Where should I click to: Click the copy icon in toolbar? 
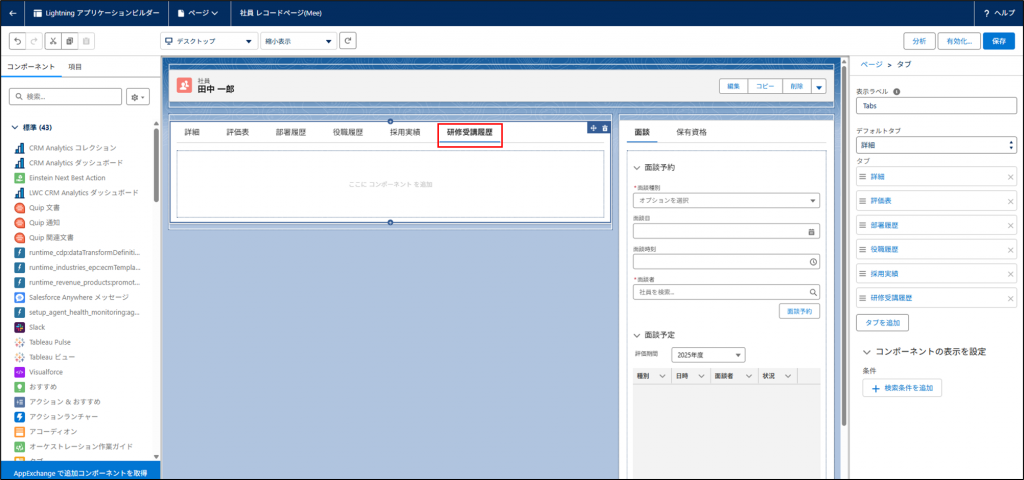[x=69, y=41]
